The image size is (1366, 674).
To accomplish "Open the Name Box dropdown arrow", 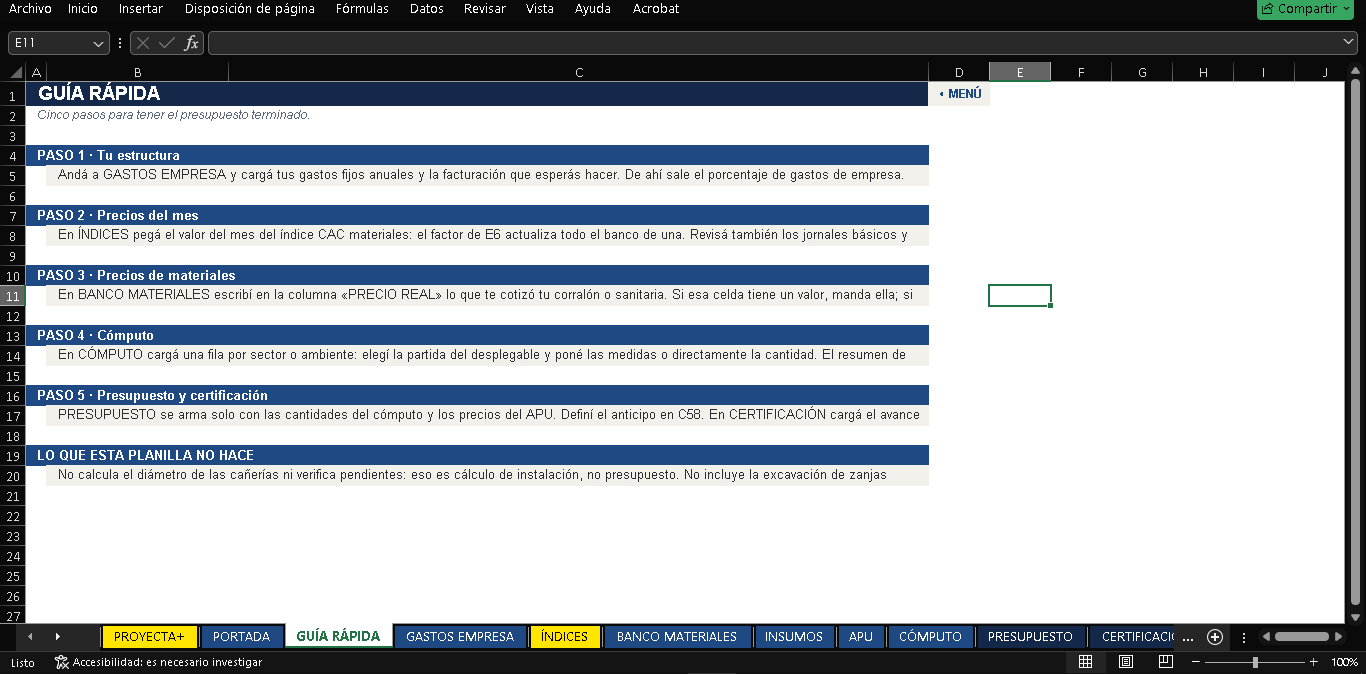I will click(98, 43).
